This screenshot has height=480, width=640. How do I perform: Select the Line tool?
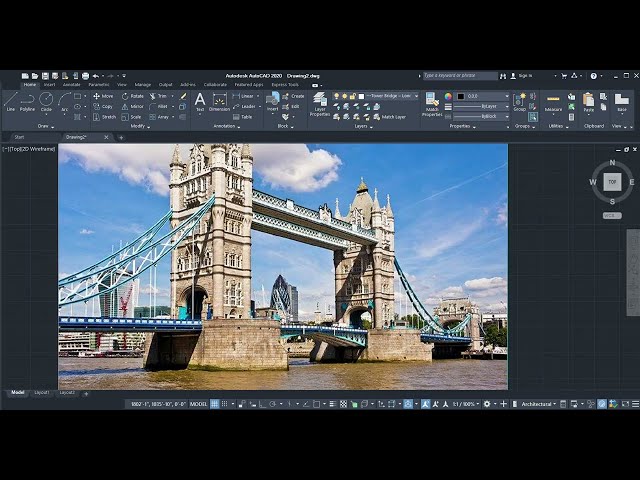(x=11, y=102)
